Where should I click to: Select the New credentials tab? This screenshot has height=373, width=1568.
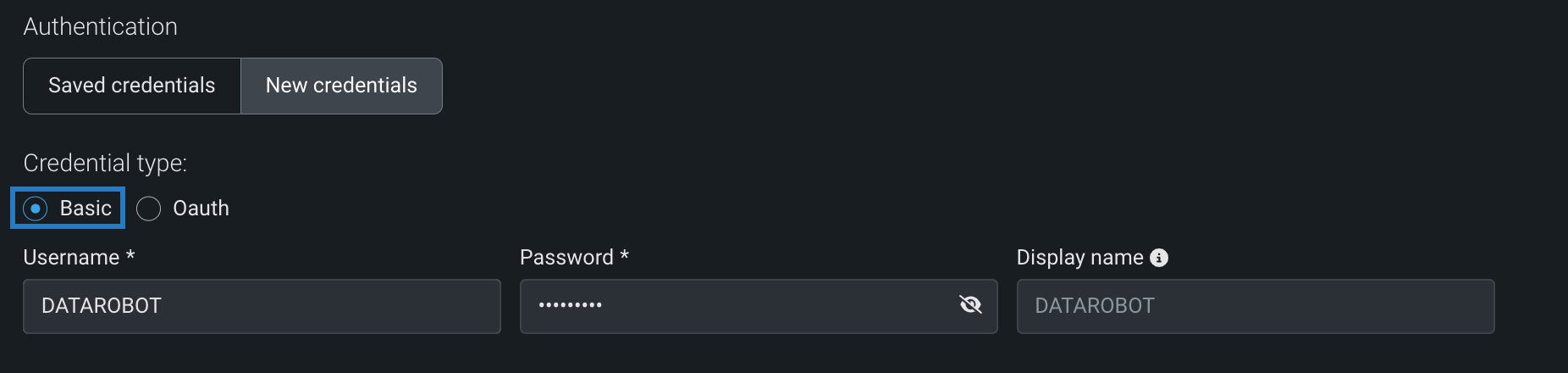point(341,86)
